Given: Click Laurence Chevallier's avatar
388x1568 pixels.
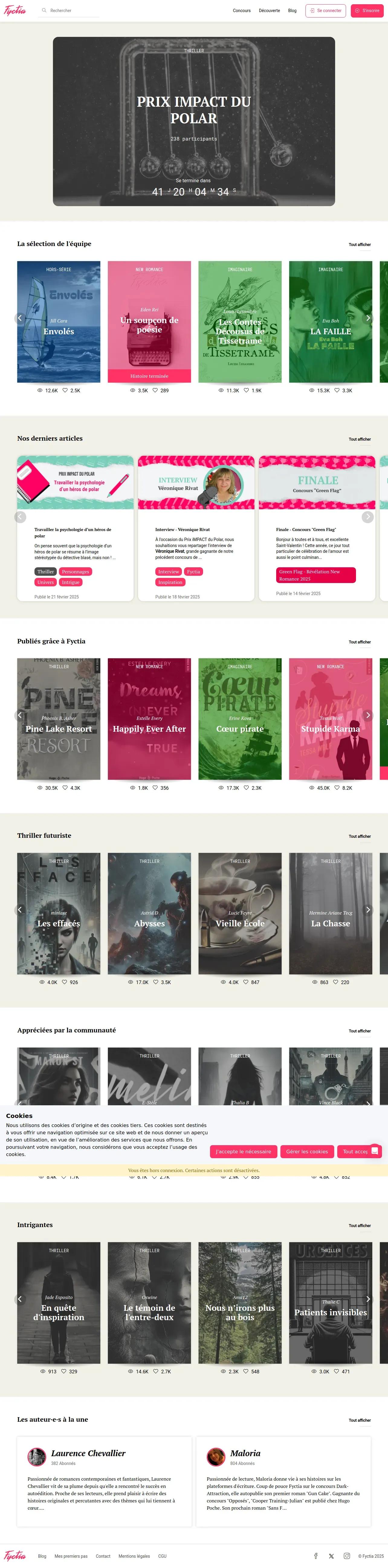Looking at the screenshot, I should point(37,1456).
